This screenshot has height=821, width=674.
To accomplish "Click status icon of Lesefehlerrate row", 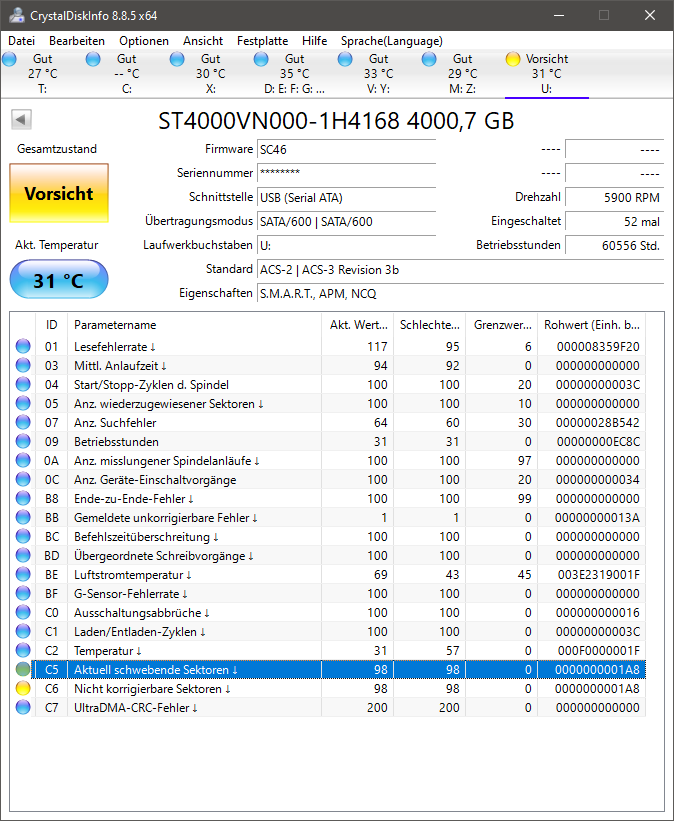I will point(23,347).
